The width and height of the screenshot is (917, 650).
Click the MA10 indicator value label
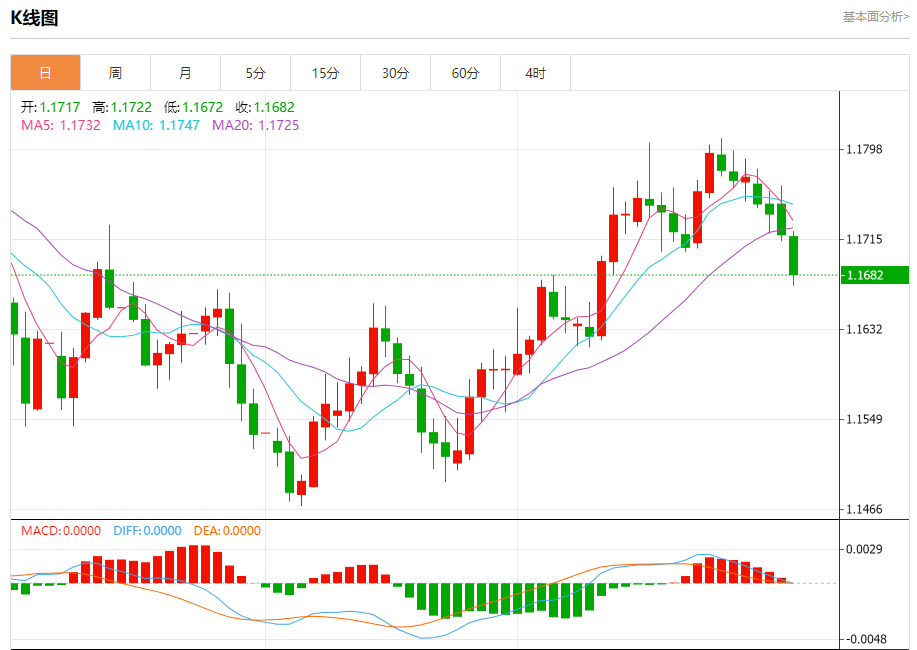click(155, 125)
